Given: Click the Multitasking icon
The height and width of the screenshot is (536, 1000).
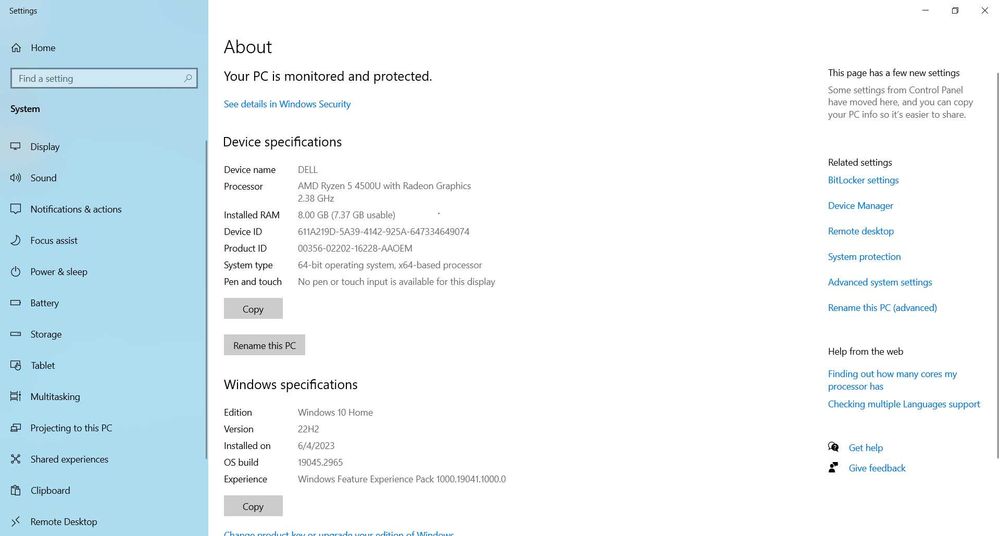Looking at the screenshot, I should pyautogui.click(x=16, y=396).
